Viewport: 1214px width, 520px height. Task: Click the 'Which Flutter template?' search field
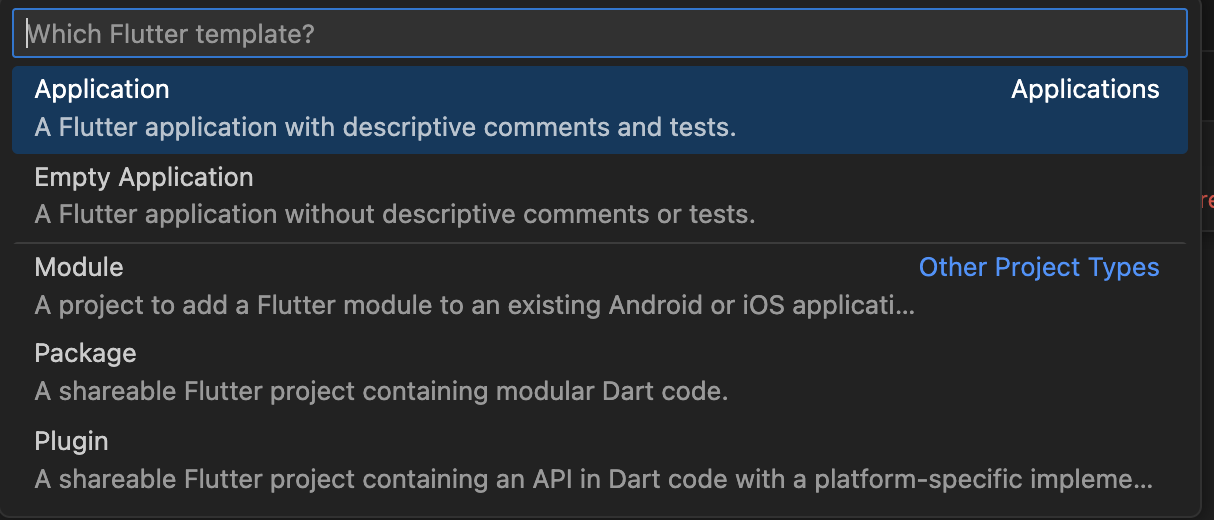(600, 34)
